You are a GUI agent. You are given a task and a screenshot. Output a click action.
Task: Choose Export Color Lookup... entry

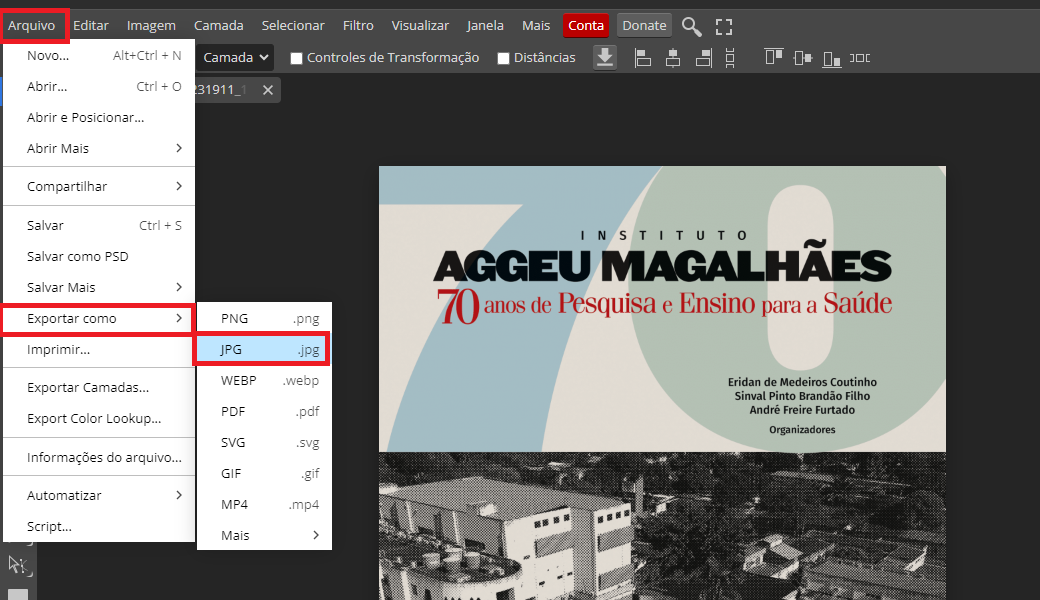coord(99,418)
